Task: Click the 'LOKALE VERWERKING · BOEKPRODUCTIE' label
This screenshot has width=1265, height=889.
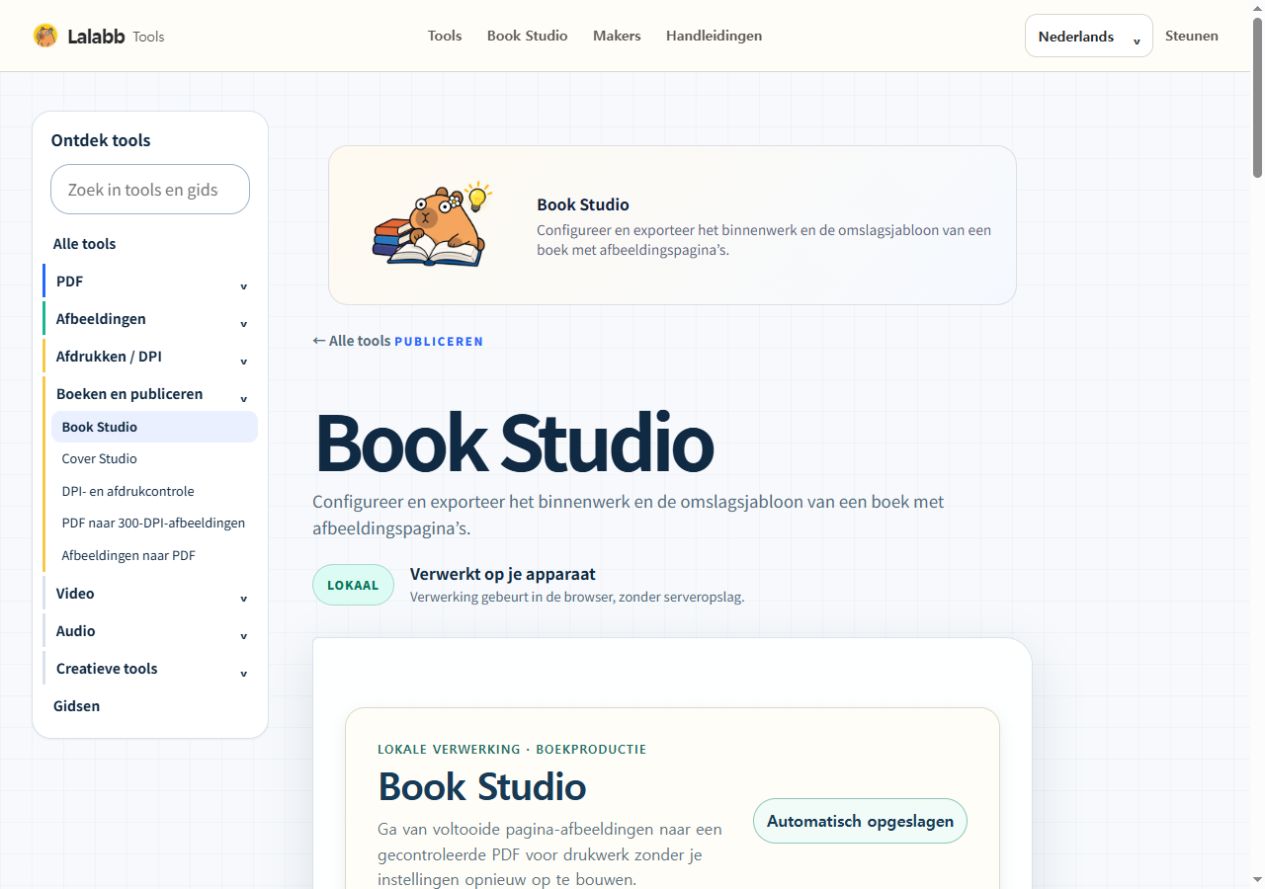Action: [x=512, y=749]
